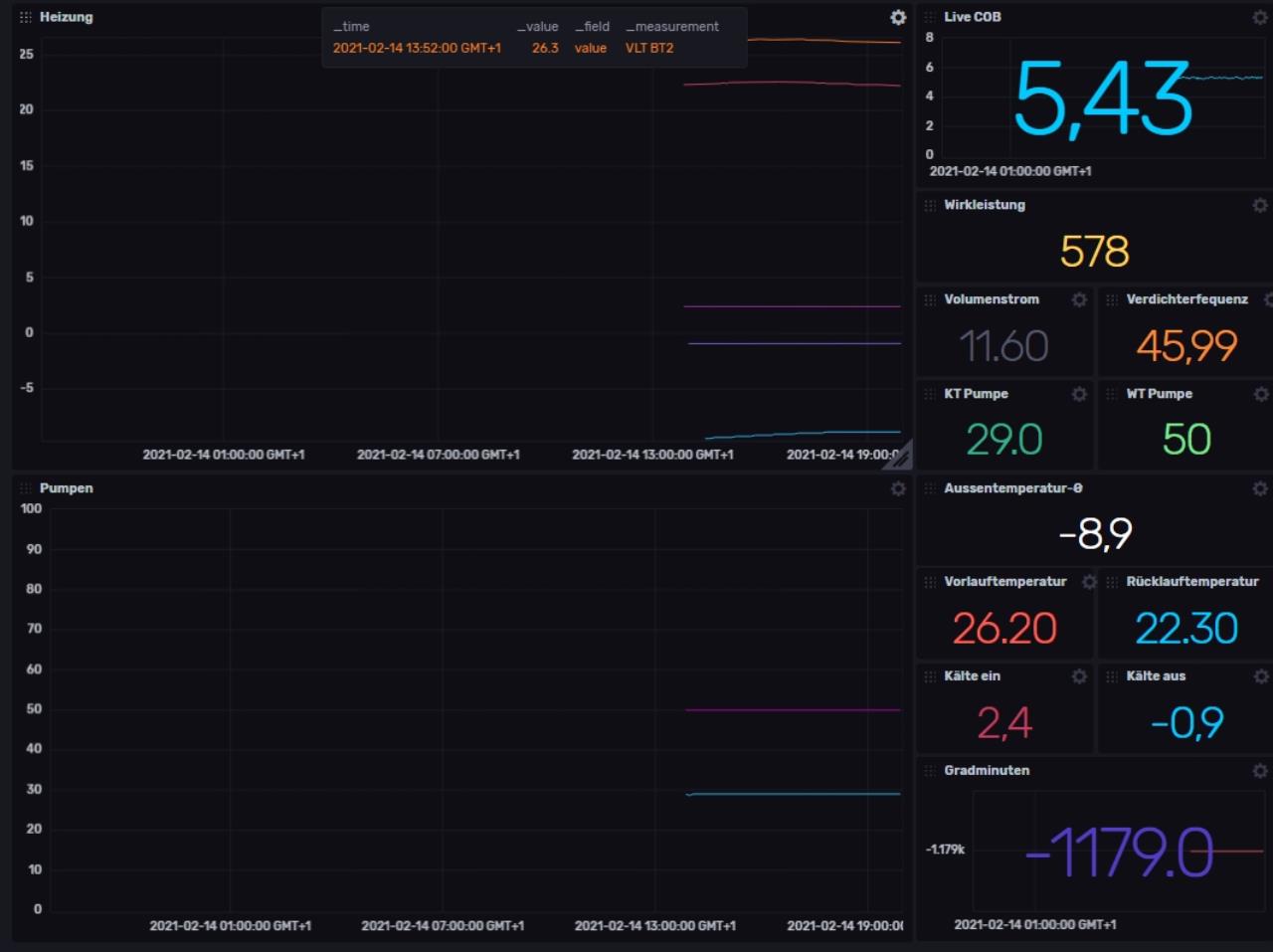
Task: Click the Gradminuten y-axis label -1.179k
Action: (x=945, y=850)
